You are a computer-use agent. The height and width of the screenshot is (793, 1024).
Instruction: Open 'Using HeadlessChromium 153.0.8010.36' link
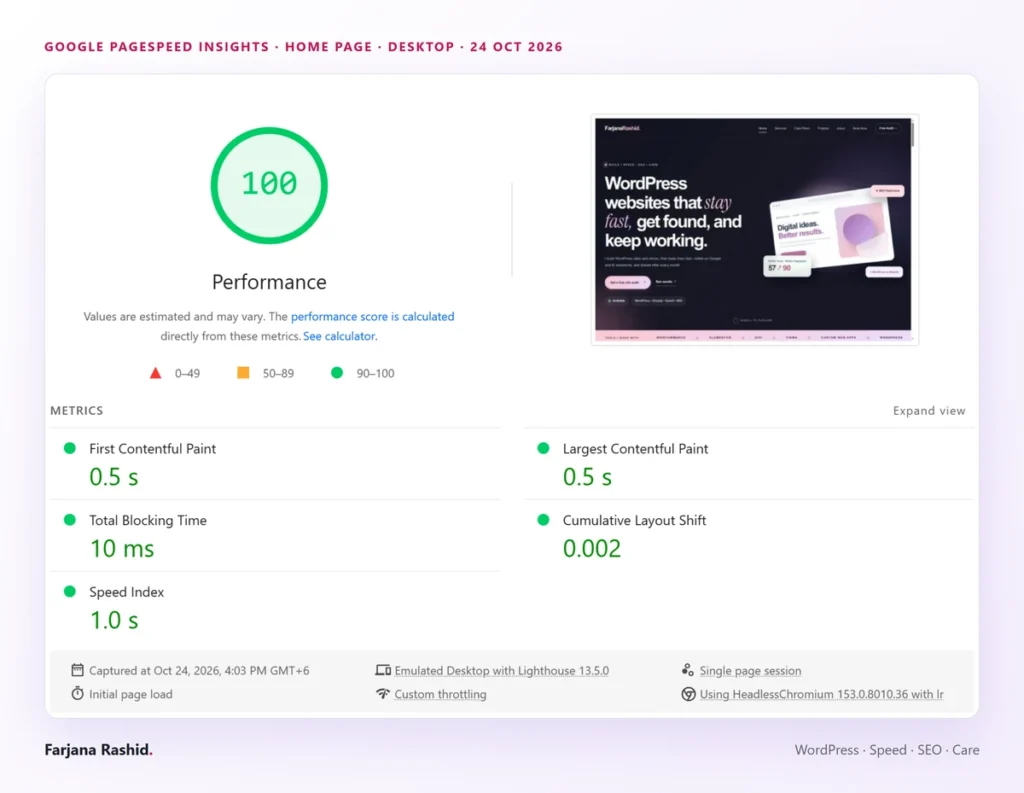(822, 694)
